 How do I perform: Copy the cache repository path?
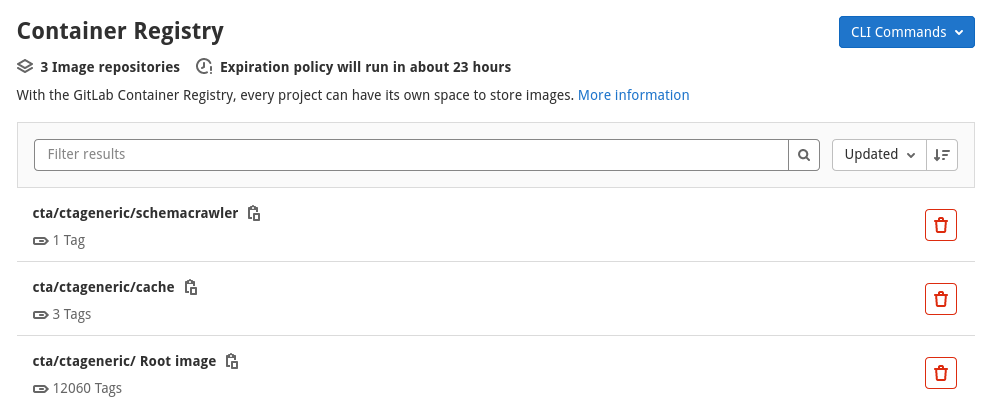(191, 287)
